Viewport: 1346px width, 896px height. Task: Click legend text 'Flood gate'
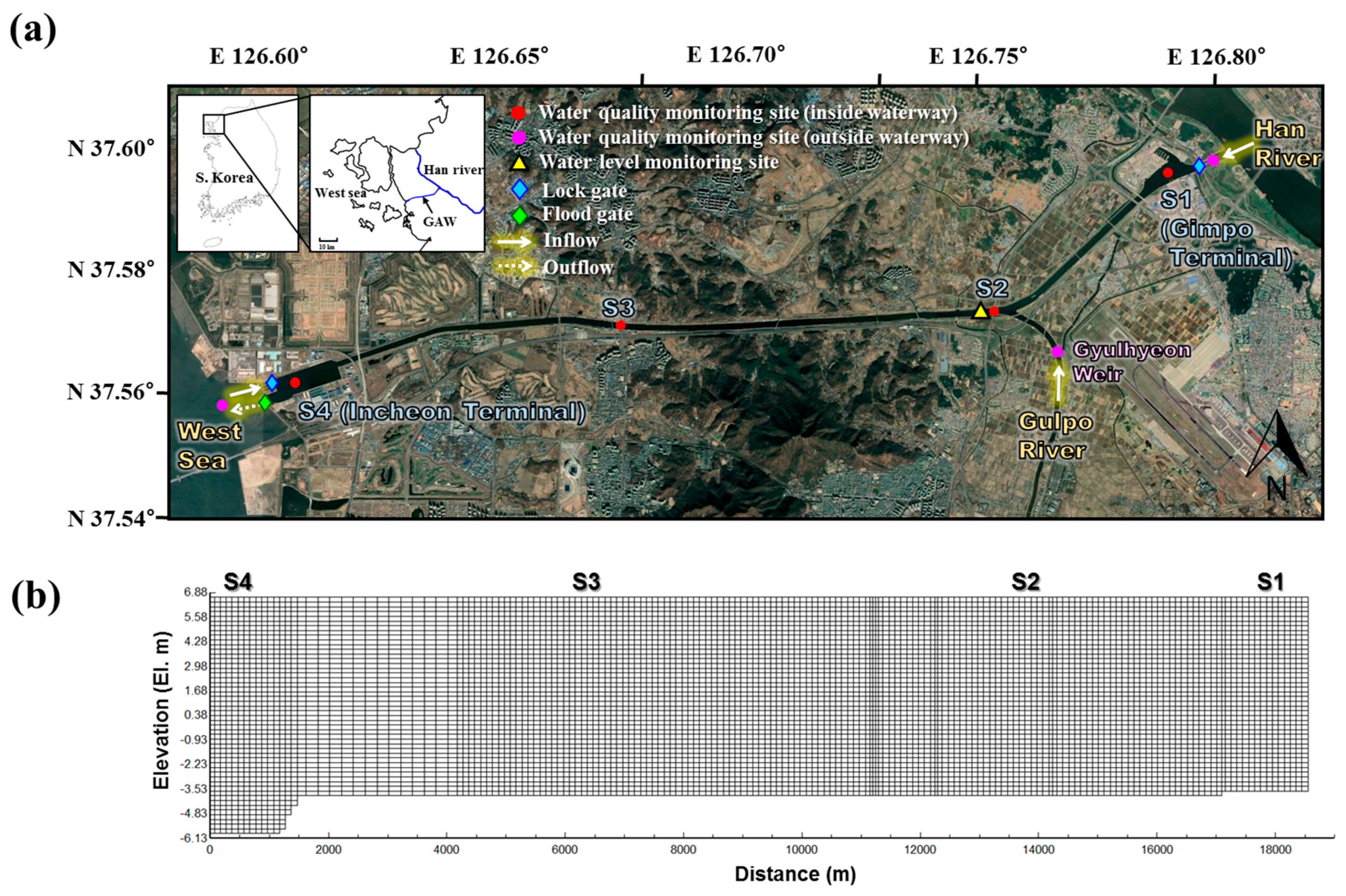(x=588, y=214)
